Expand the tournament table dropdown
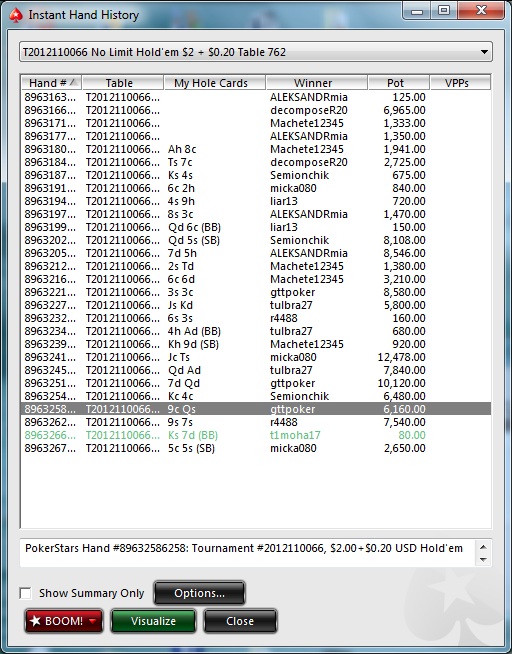This screenshot has width=512, height=654. click(484, 52)
